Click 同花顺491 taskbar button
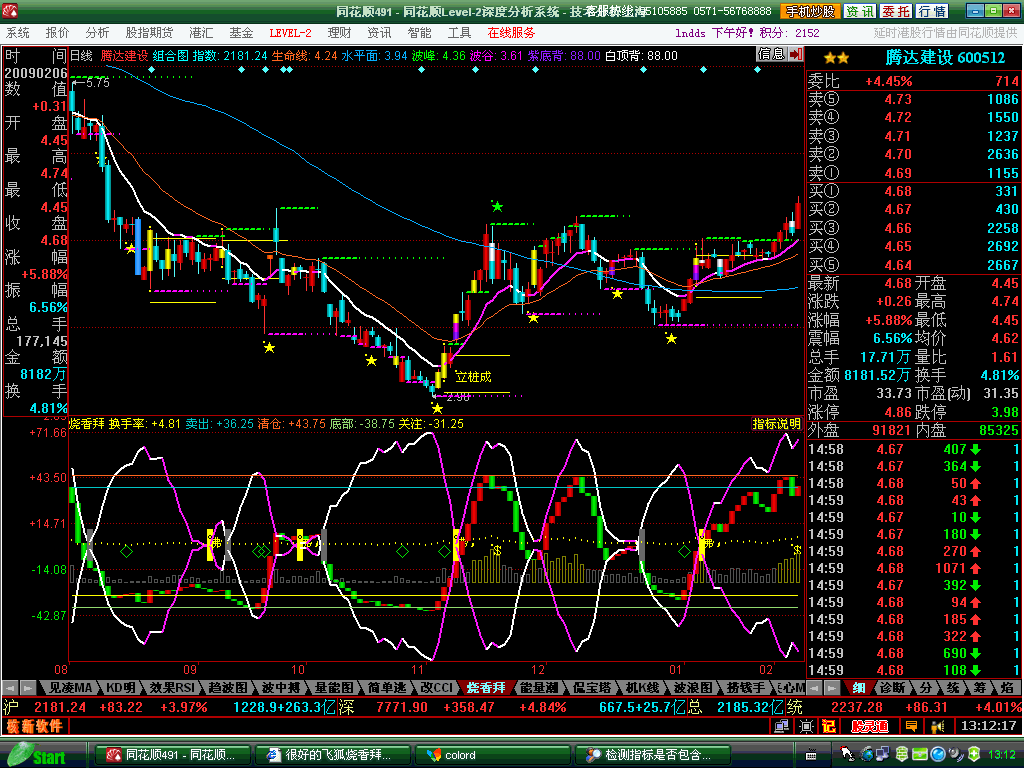Image resolution: width=1024 pixels, height=768 pixels. click(173, 756)
